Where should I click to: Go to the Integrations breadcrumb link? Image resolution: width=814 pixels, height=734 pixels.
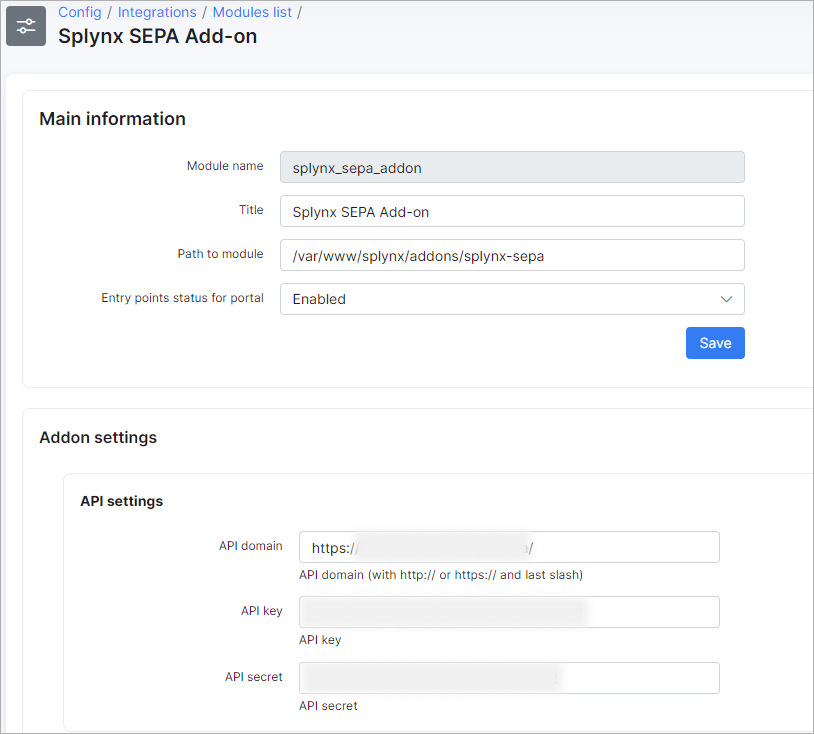pos(157,12)
